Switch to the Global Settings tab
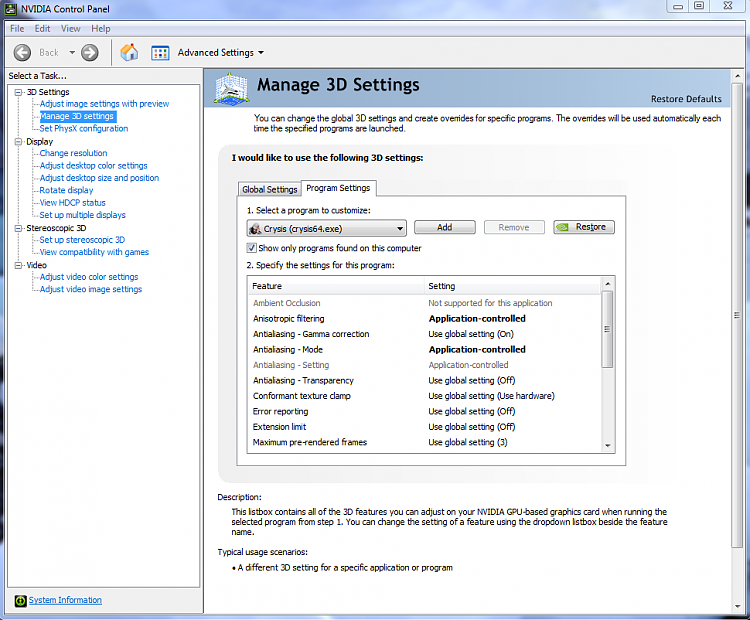The image size is (750, 620). pos(269,189)
